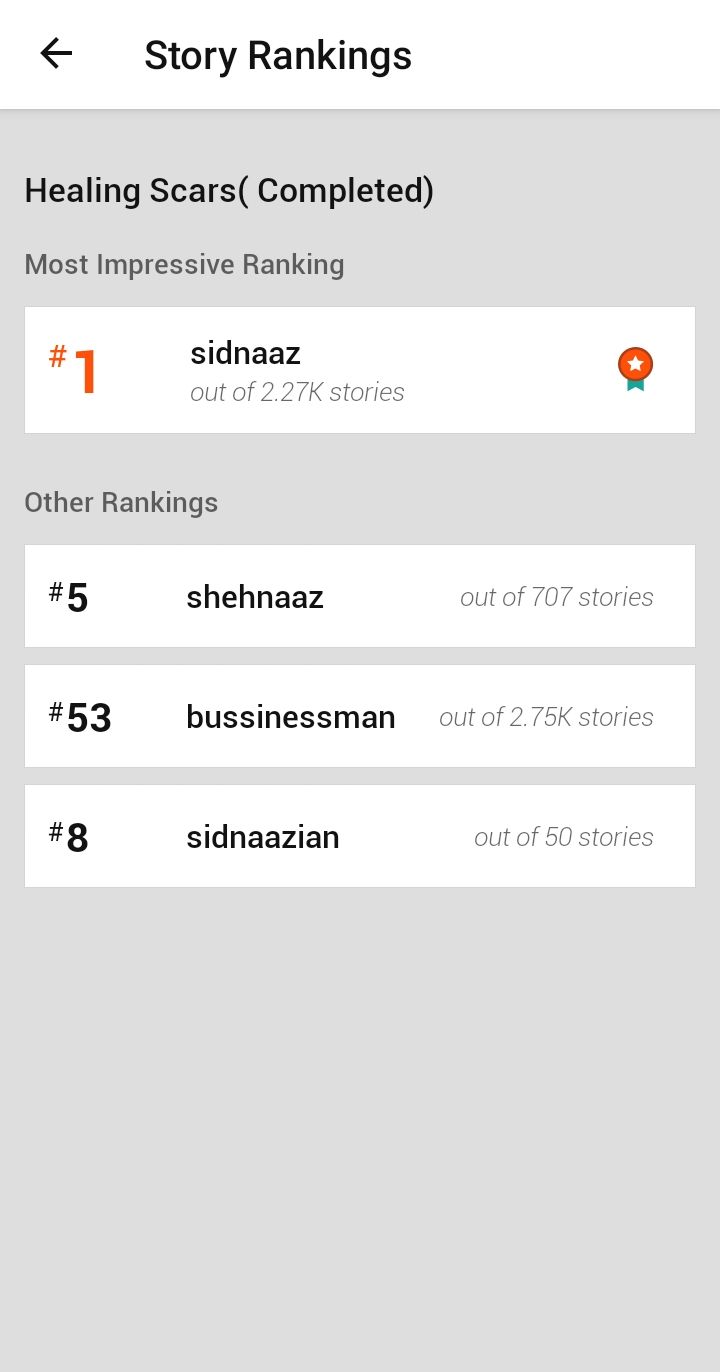Screen dimensions: 720x1372
Task: Tap the Healing Scars( Completed) story title
Action: click(229, 190)
